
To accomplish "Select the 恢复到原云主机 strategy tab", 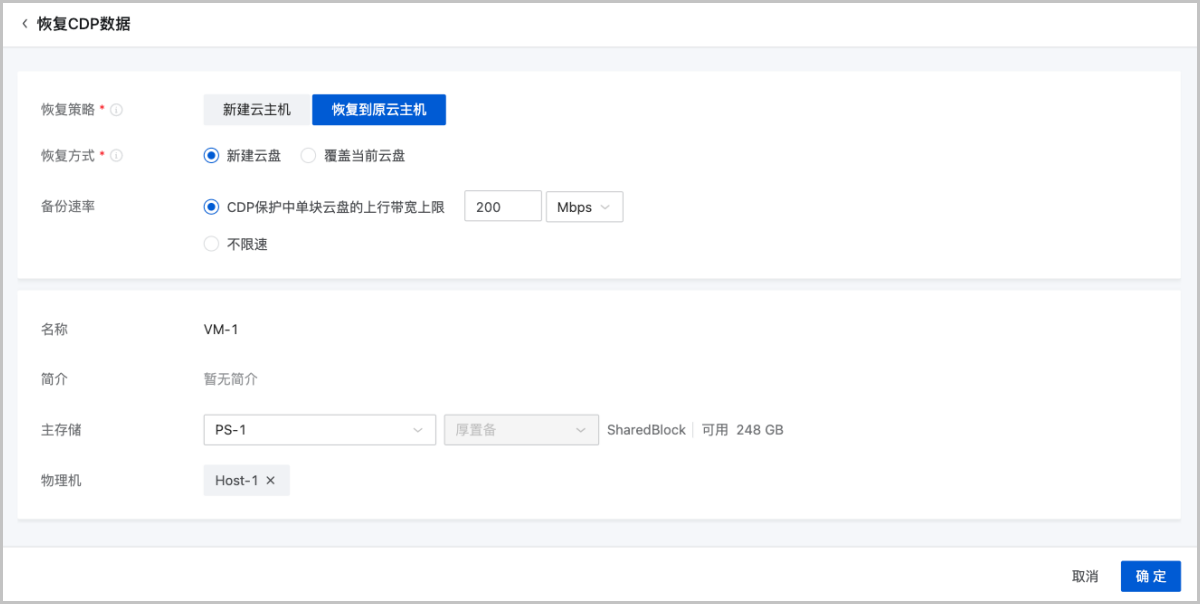I will click(x=379, y=110).
